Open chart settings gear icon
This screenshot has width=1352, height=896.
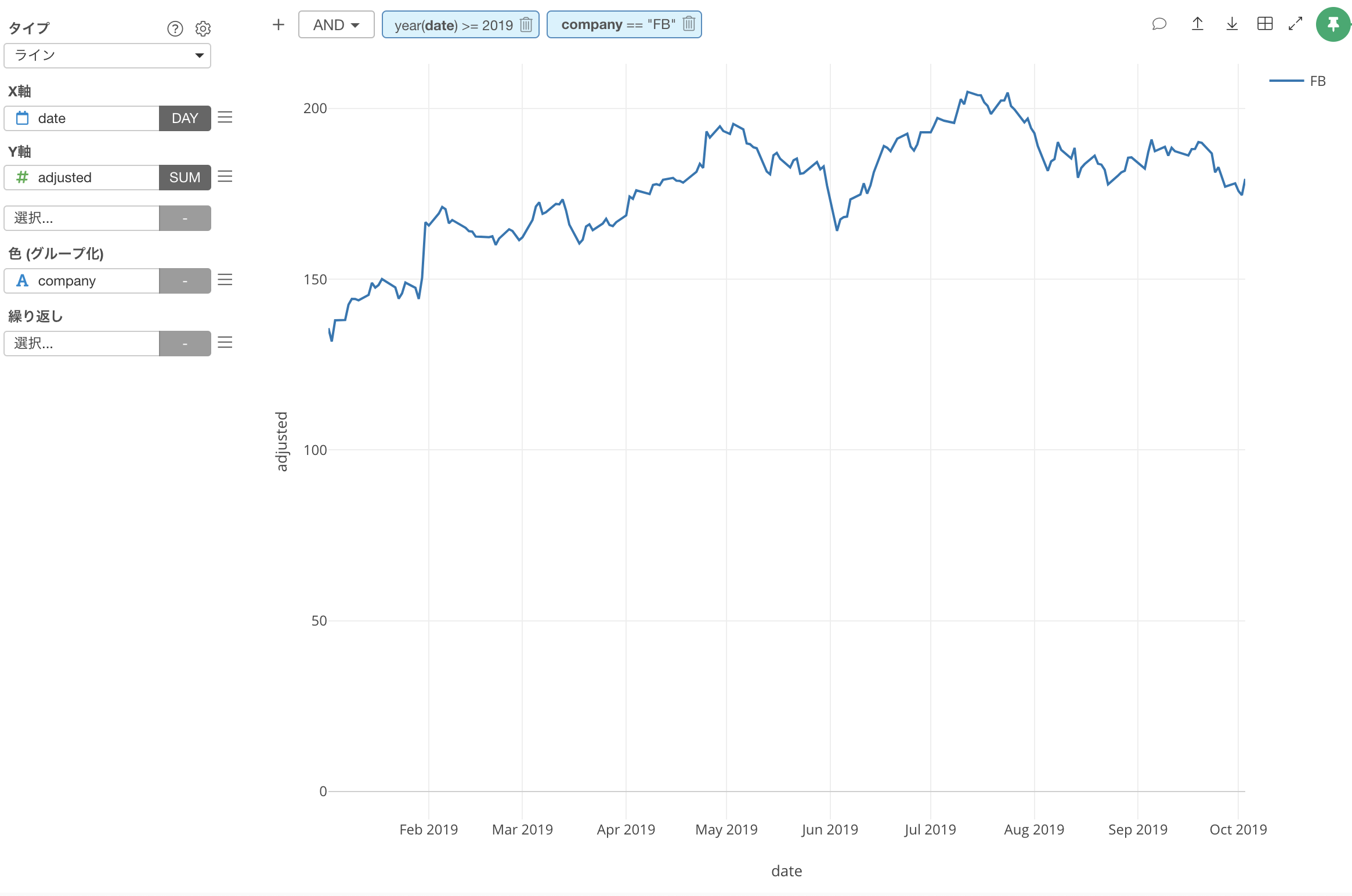tap(203, 28)
